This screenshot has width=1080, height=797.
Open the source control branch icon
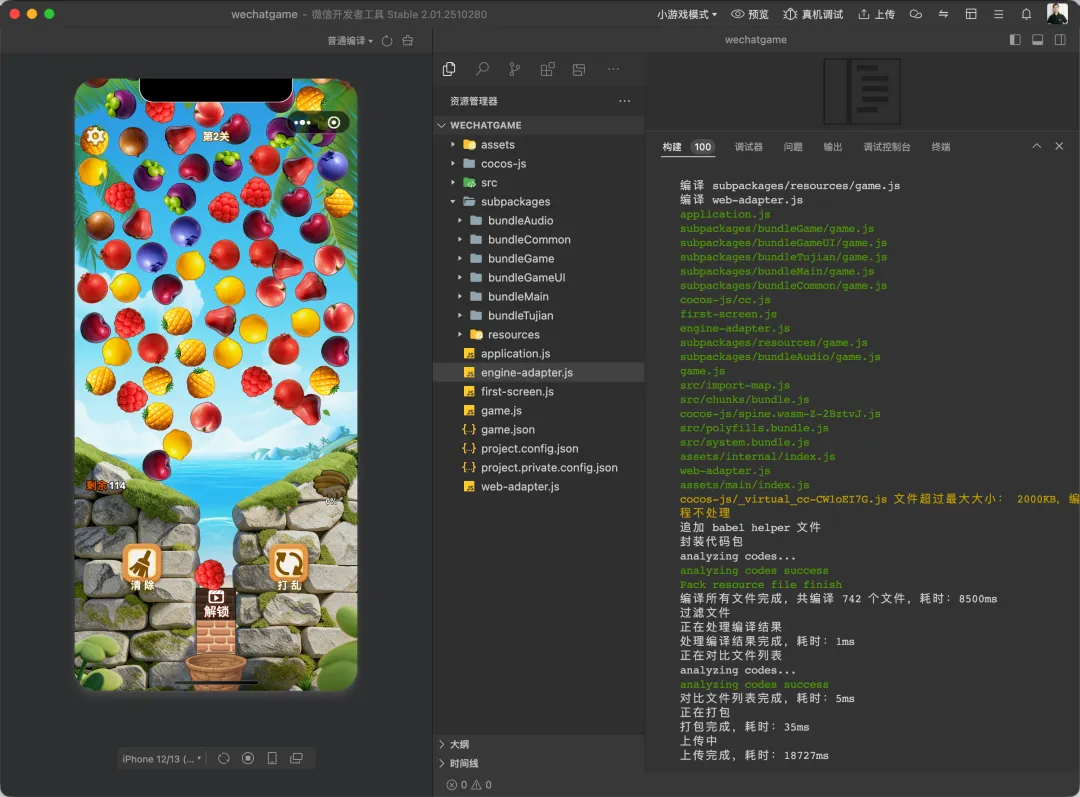pyautogui.click(x=515, y=69)
